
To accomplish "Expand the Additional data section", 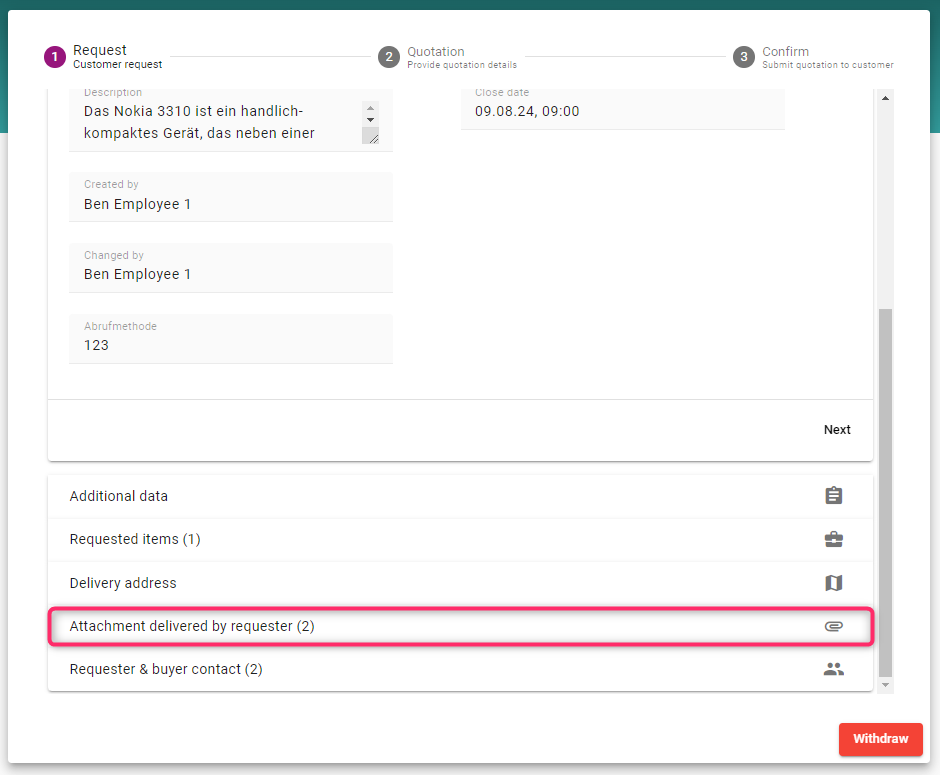I will tap(119, 496).
